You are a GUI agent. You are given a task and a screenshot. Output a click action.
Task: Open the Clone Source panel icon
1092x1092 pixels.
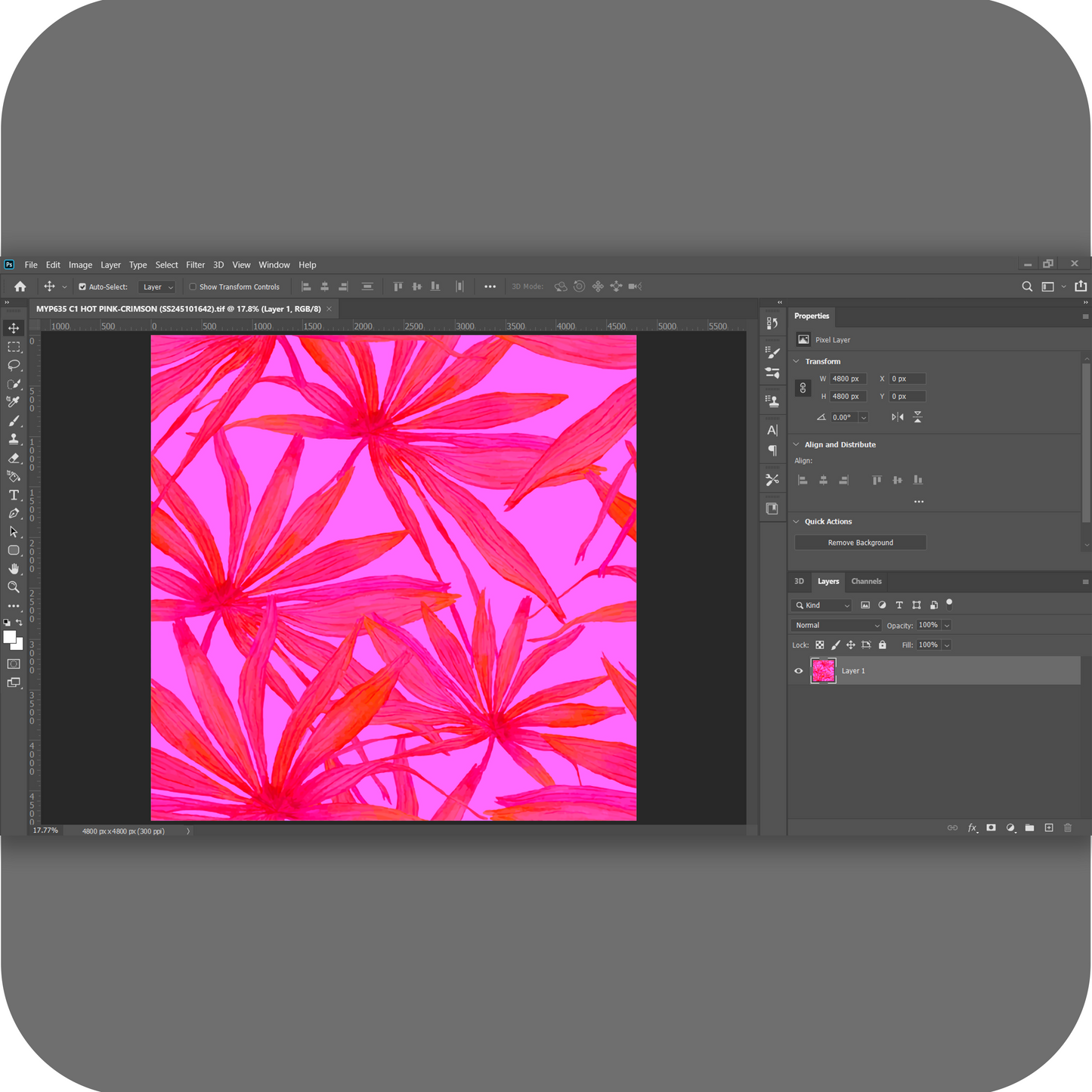(772, 401)
